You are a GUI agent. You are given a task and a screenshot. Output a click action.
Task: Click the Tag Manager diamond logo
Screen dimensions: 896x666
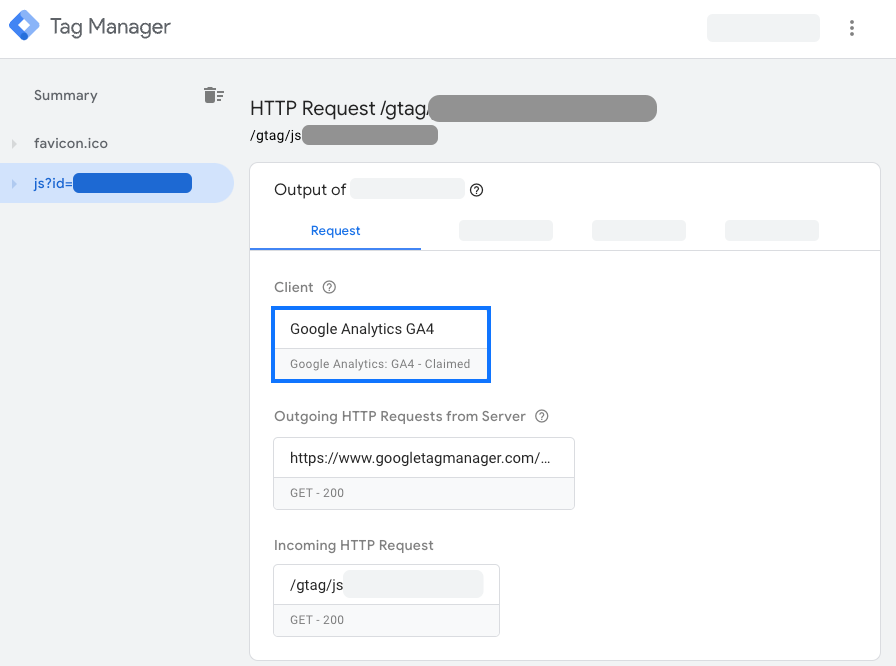24,26
